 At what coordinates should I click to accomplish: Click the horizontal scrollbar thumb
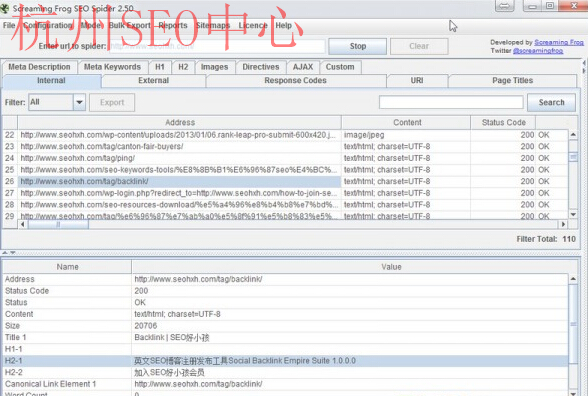pos(58,224)
